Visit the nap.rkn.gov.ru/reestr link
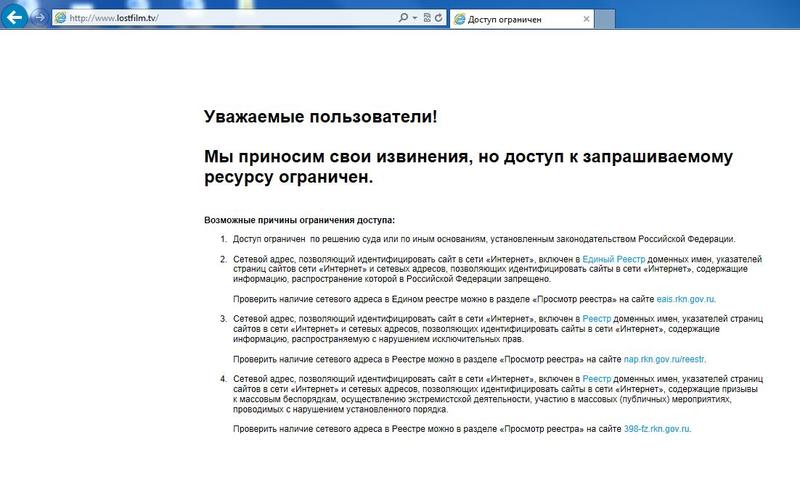The height and width of the screenshot is (487, 800). pos(664,360)
